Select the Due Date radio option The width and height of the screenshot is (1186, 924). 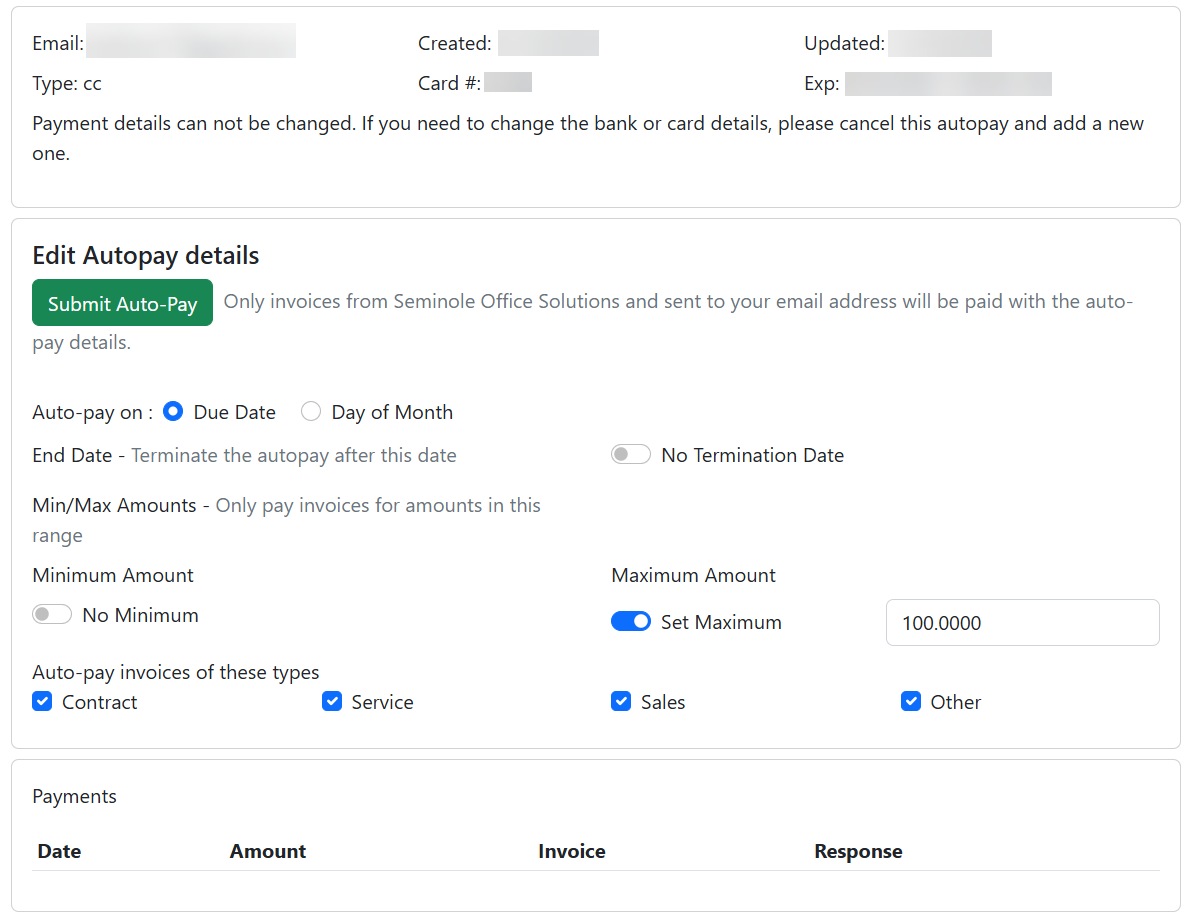[x=172, y=411]
